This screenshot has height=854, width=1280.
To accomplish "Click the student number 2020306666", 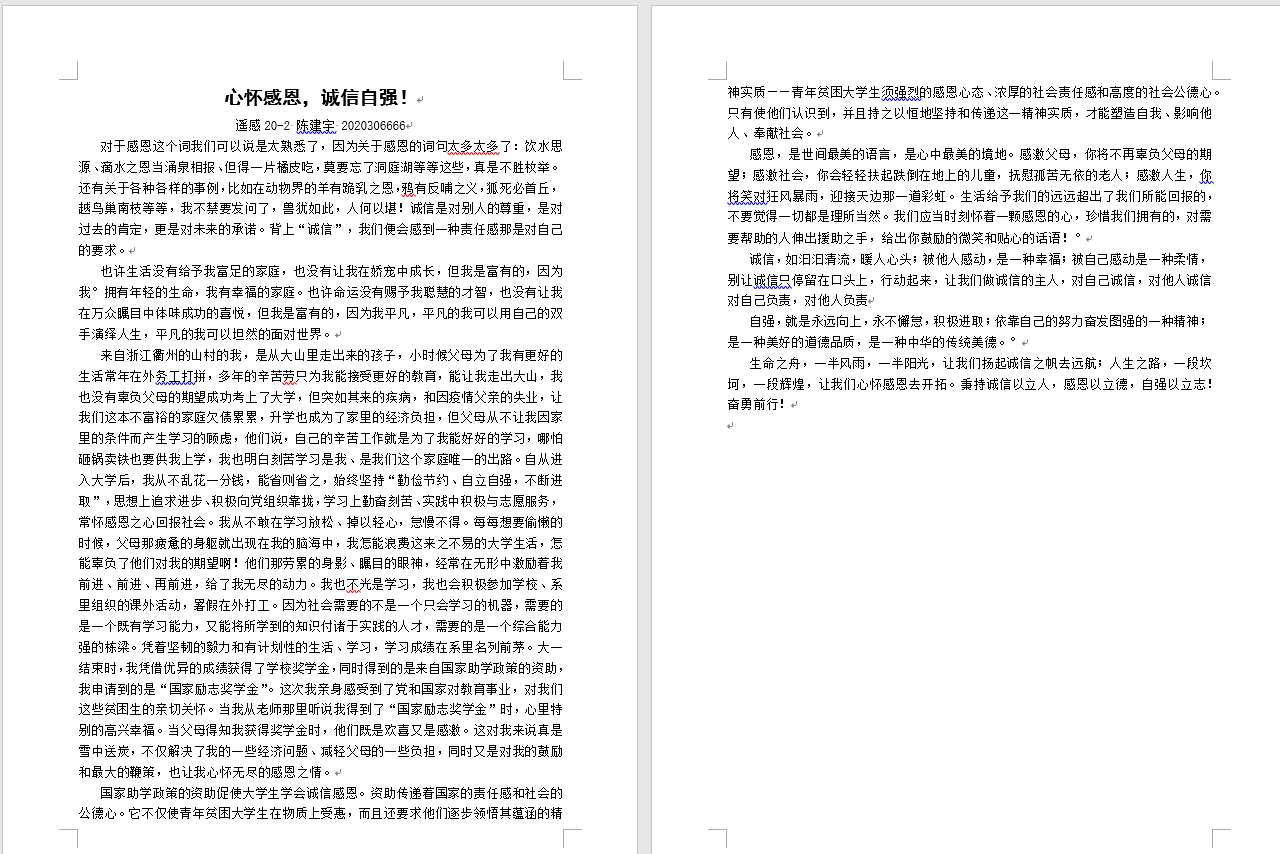I will 373,126.
